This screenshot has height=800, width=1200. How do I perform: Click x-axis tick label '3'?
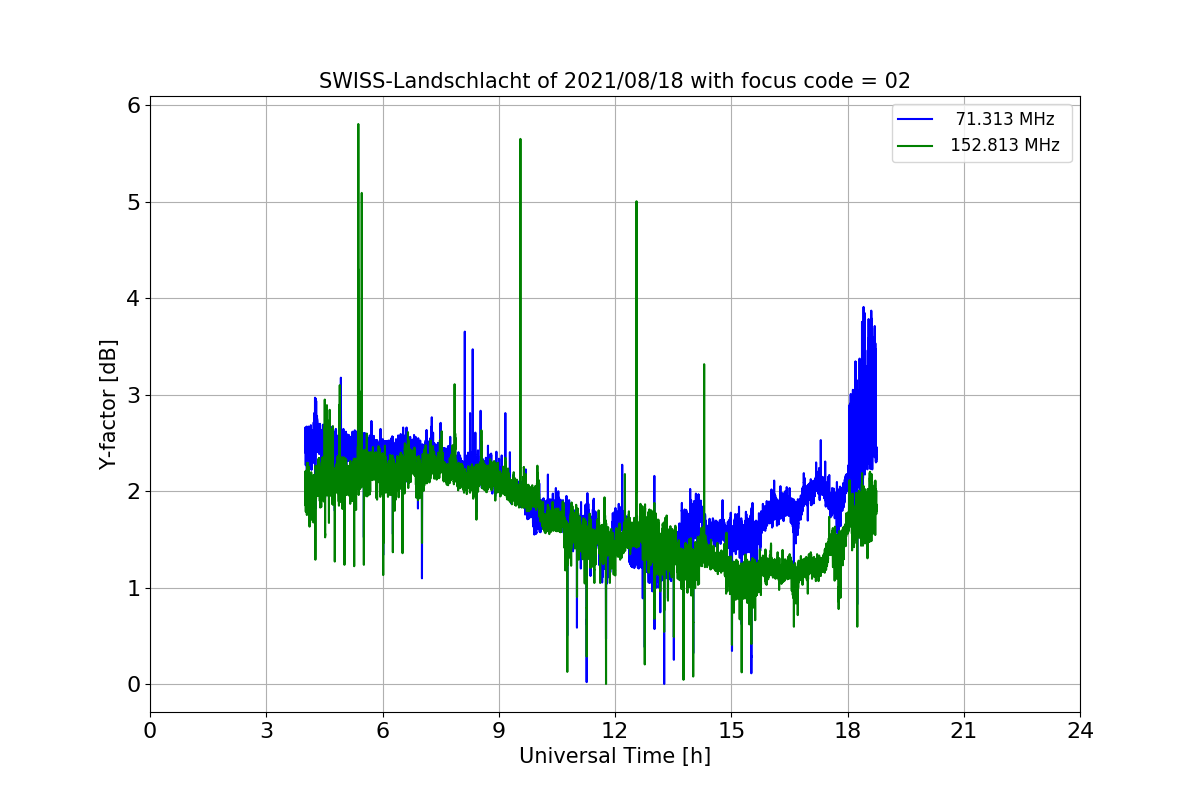coord(266,731)
